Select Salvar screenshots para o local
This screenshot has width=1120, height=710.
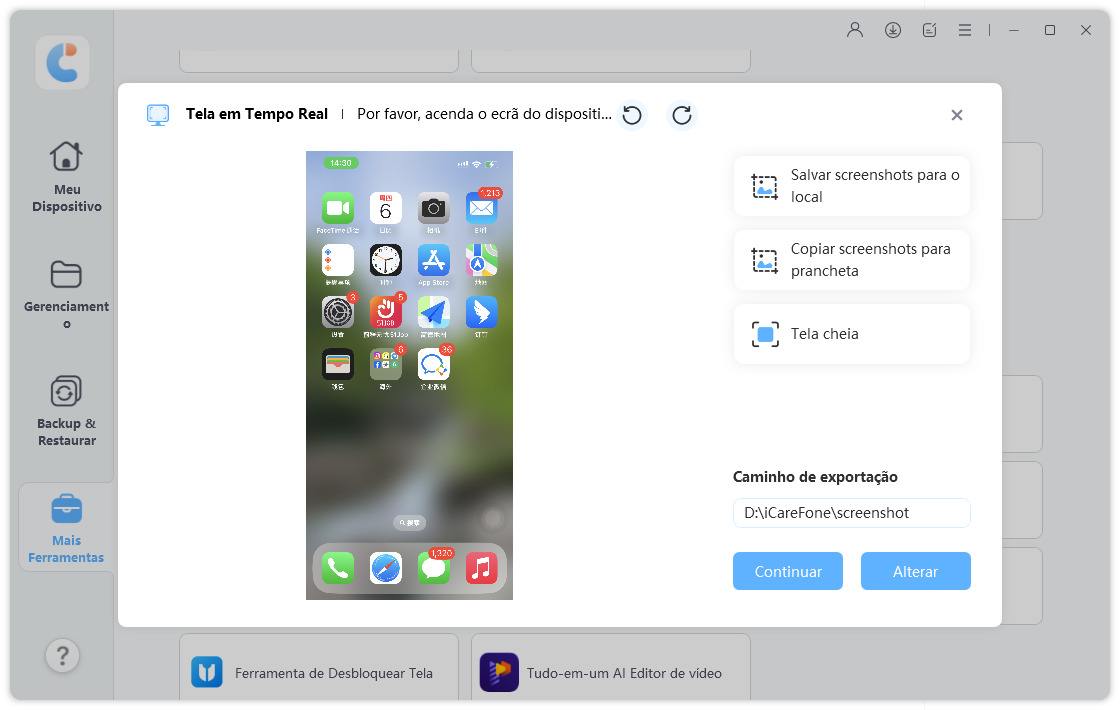click(852, 186)
